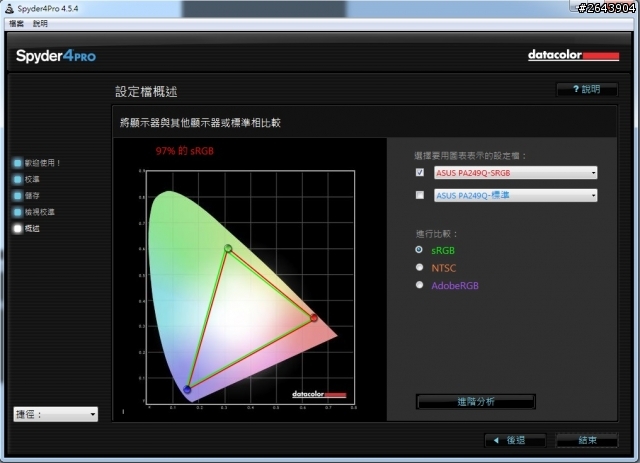Click the 設定檔概述 heading
Screen dimensions: 640x463
[146, 91]
